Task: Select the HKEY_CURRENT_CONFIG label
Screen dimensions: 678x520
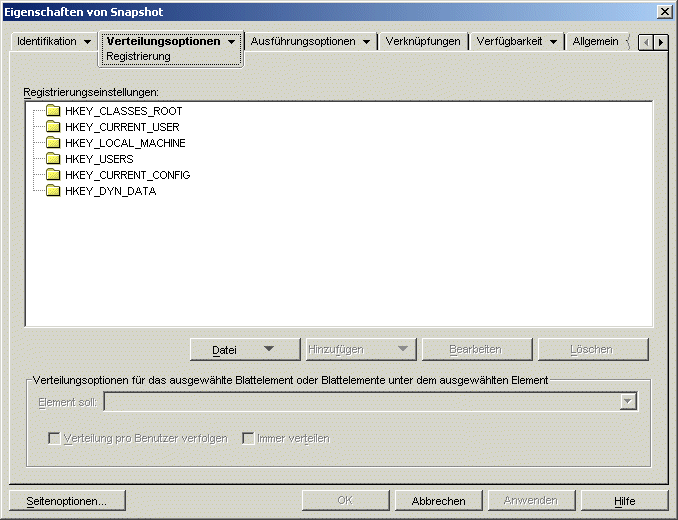Action: point(128,175)
